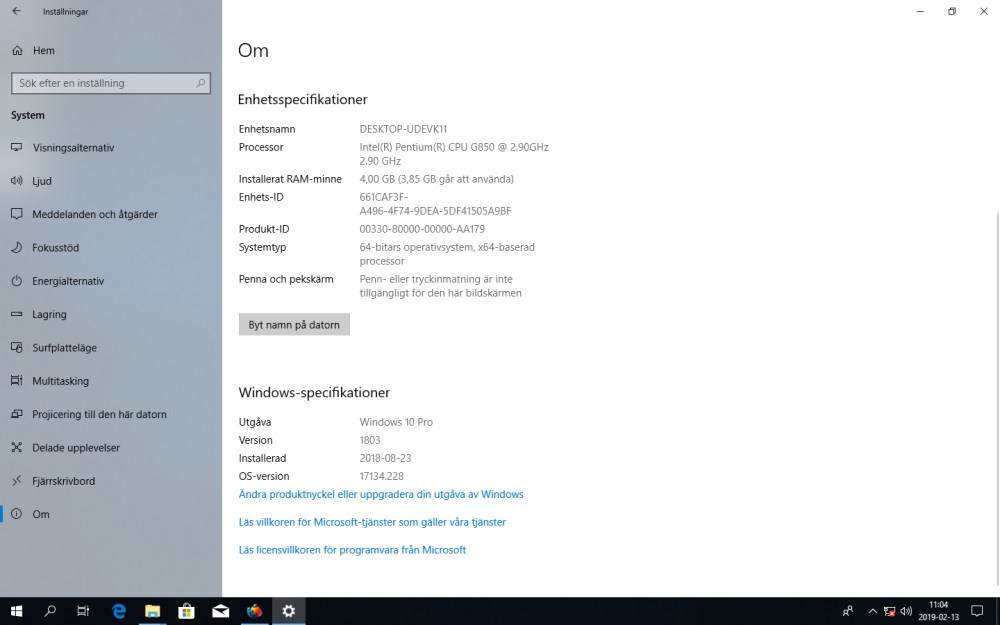The height and width of the screenshot is (625, 1000).
Task: Open the Action Center notification icon
Action: (976, 611)
